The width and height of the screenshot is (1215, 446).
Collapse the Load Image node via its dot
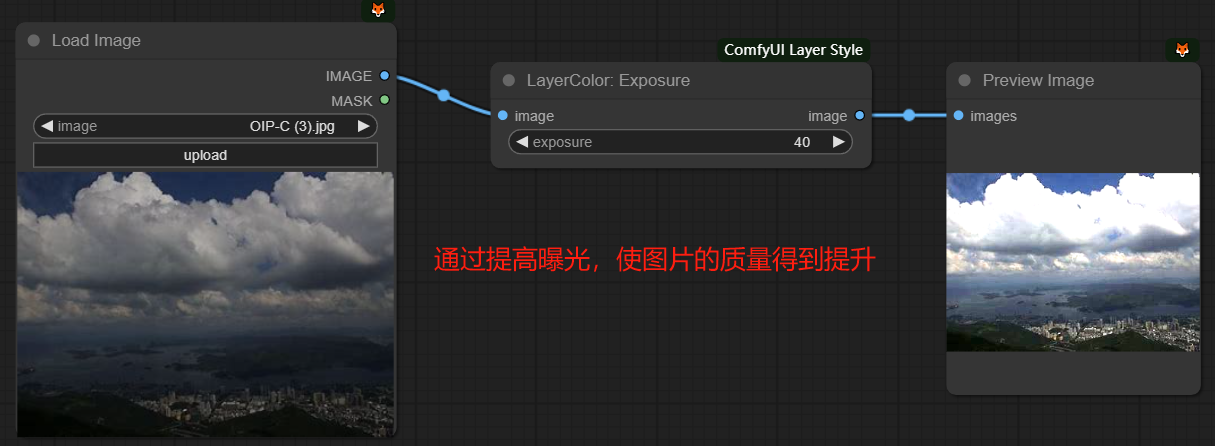tap(34, 41)
